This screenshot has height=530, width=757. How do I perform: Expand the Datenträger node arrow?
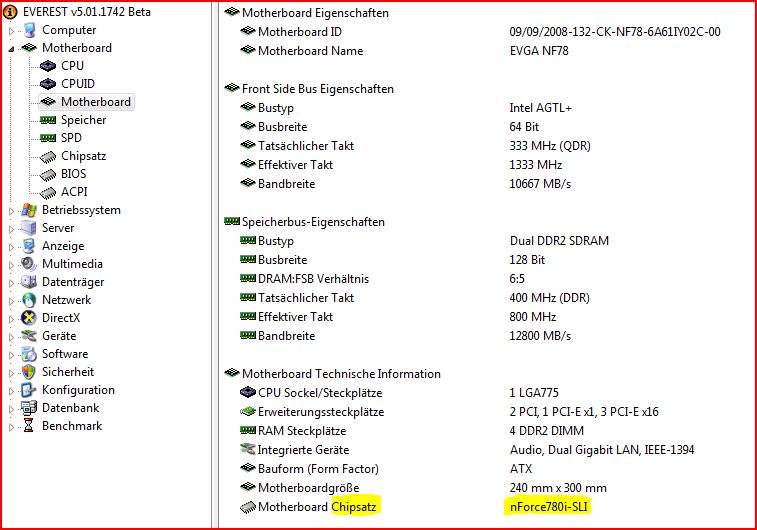click(x=12, y=283)
